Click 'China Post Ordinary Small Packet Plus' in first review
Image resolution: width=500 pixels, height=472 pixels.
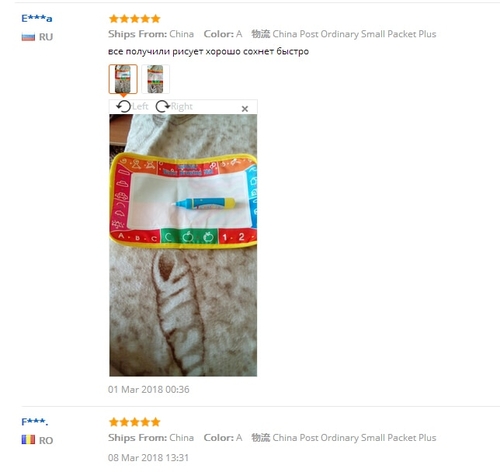[x=354, y=34]
